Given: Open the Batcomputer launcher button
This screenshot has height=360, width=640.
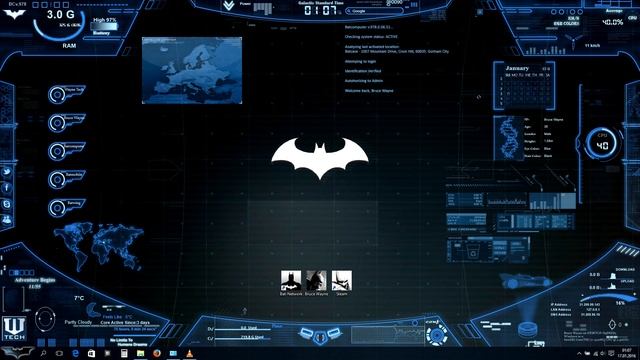Looking at the screenshot, I should pyautogui.click(x=67, y=151).
